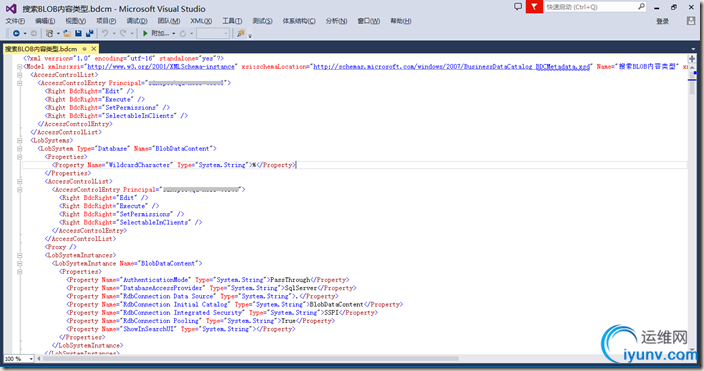The width and height of the screenshot is (704, 371).
Task: Click the vertical scrollbar up arrow
Action: pos(692,67)
